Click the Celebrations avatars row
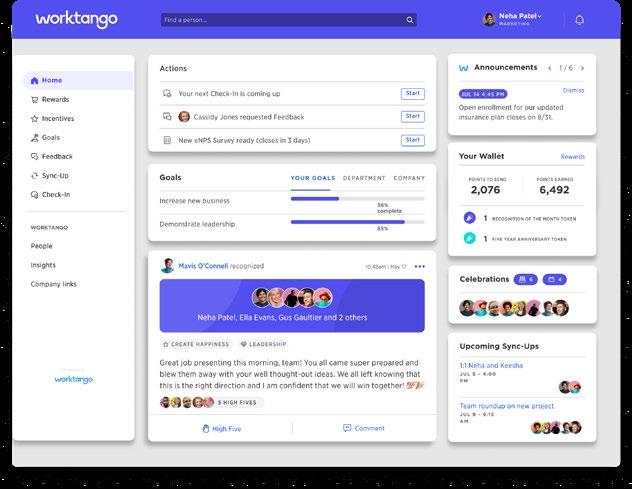 [514, 308]
